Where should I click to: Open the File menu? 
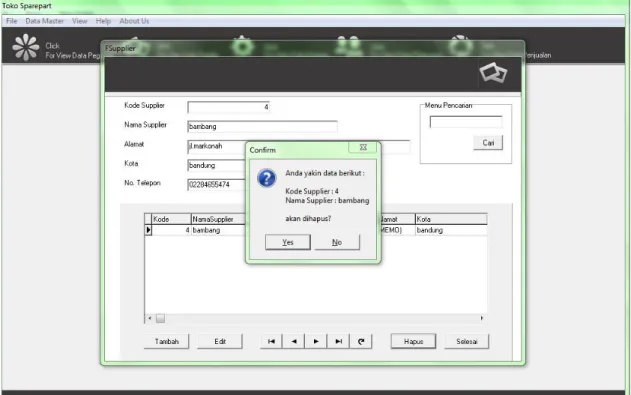[x=12, y=21]
